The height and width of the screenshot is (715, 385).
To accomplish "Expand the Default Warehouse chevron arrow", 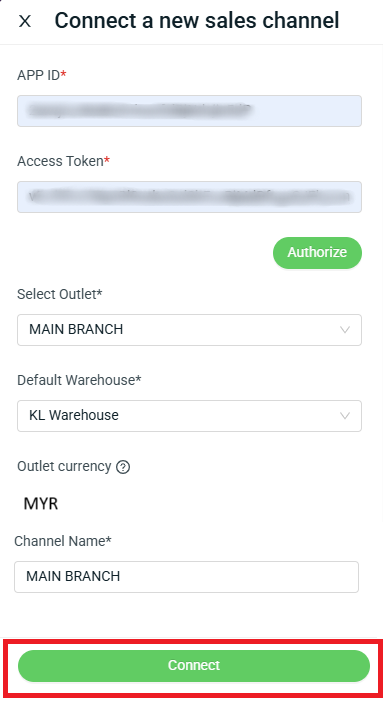I will click(x=345, y=416).
